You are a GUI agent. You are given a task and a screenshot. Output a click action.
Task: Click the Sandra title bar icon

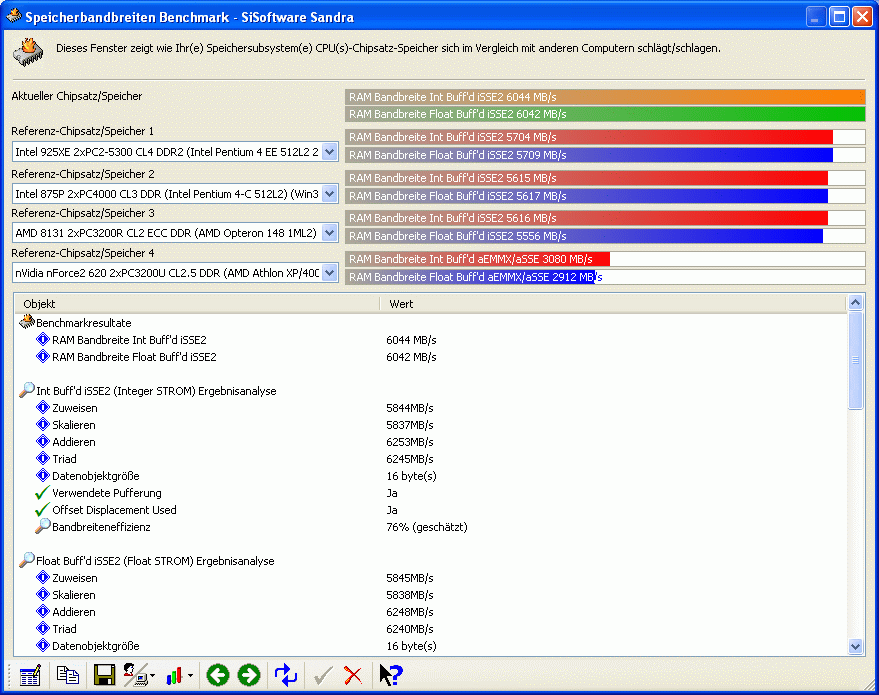(13, 16)
